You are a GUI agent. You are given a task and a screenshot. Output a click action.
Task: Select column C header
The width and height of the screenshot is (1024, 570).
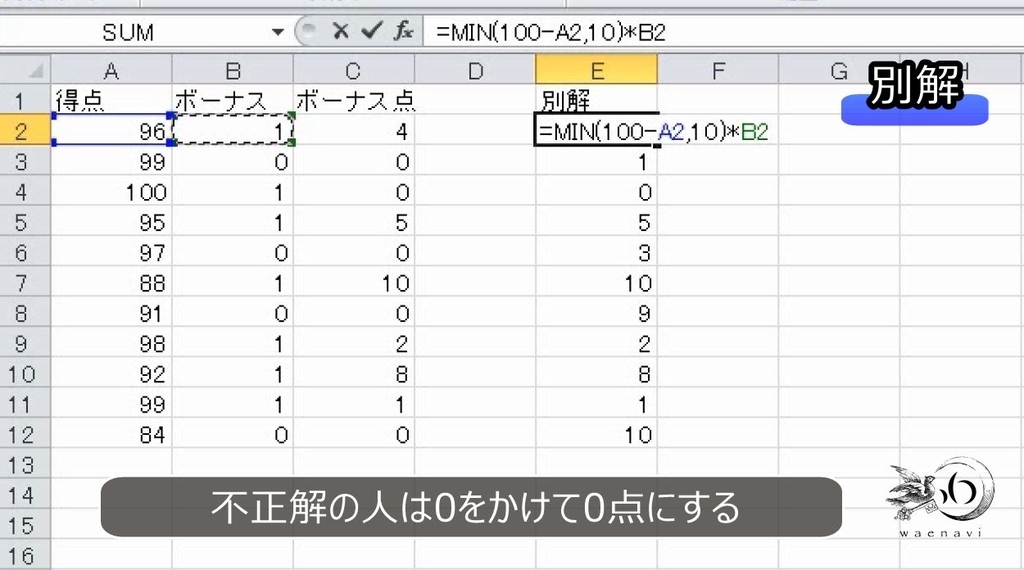pos(353,70)
